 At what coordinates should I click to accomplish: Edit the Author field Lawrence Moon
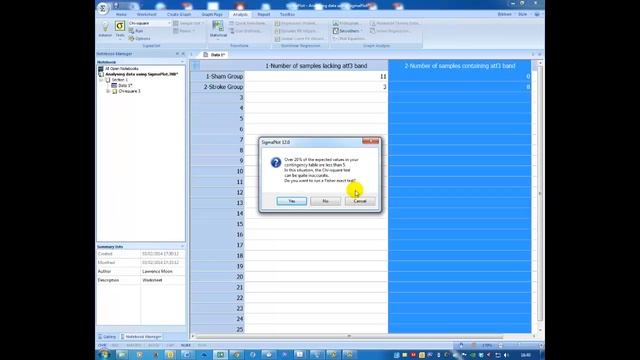(162, 271)
